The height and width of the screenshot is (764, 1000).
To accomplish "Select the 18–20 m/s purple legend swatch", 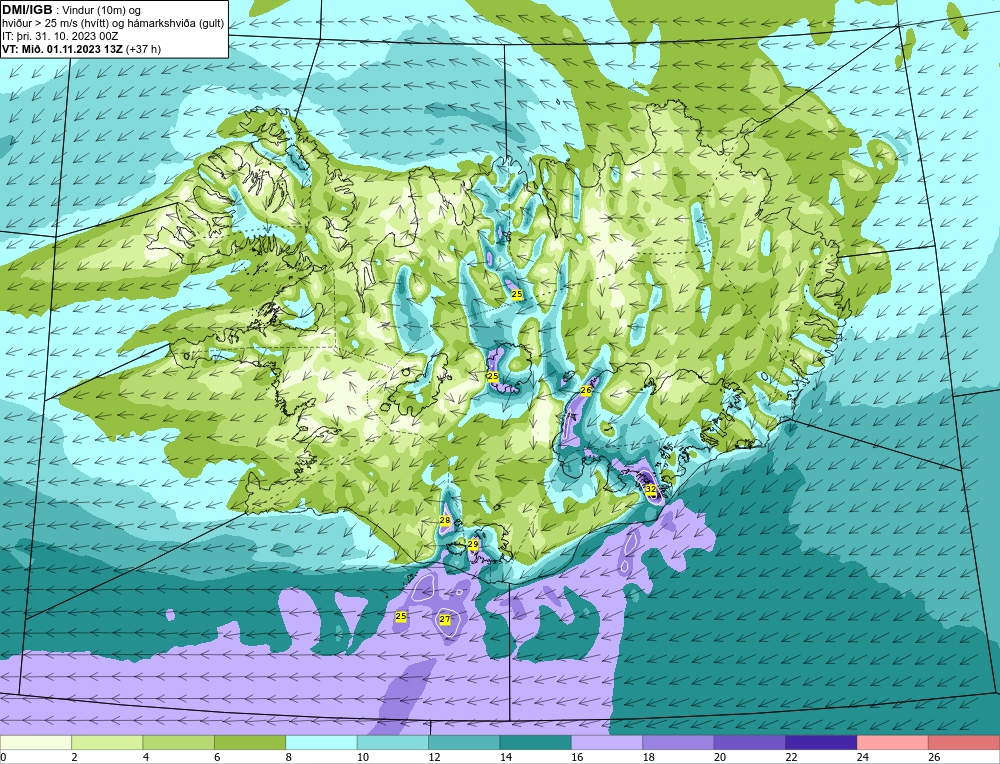I will 679,743.
